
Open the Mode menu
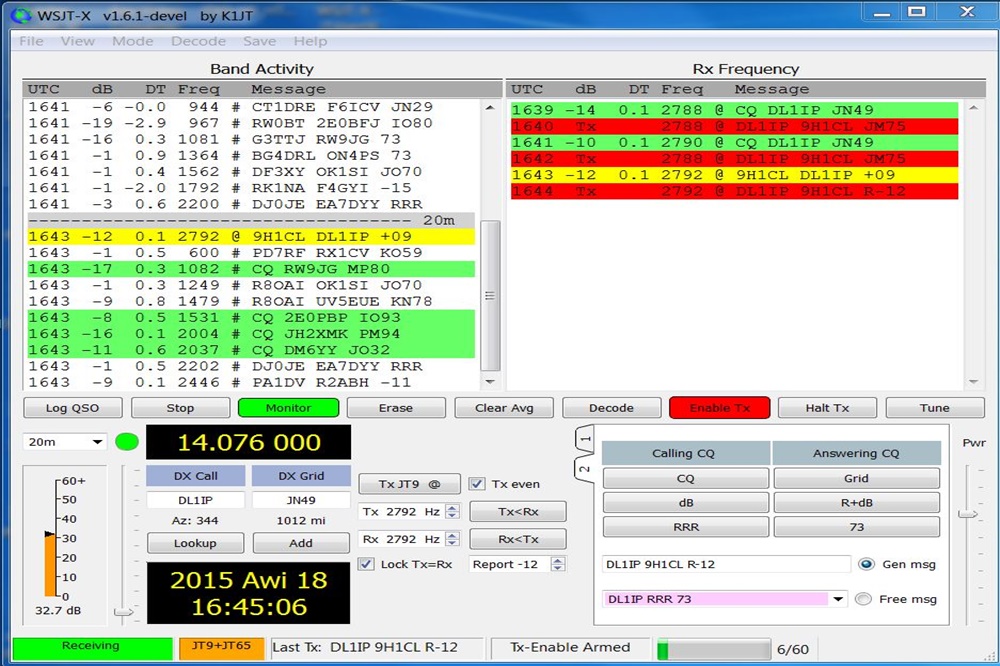click(132, 41)
